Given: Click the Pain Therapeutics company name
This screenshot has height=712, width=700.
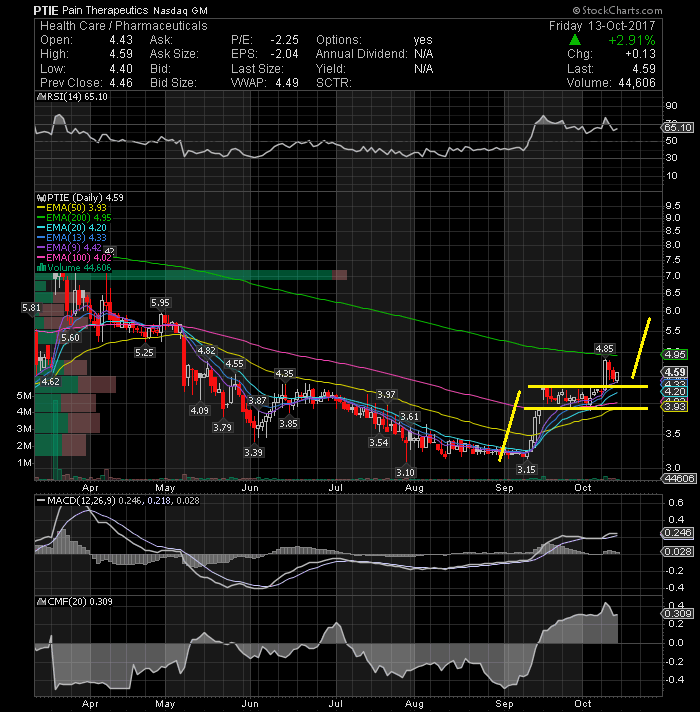Looking at the screenshot, I should click(x=105, y=10).
